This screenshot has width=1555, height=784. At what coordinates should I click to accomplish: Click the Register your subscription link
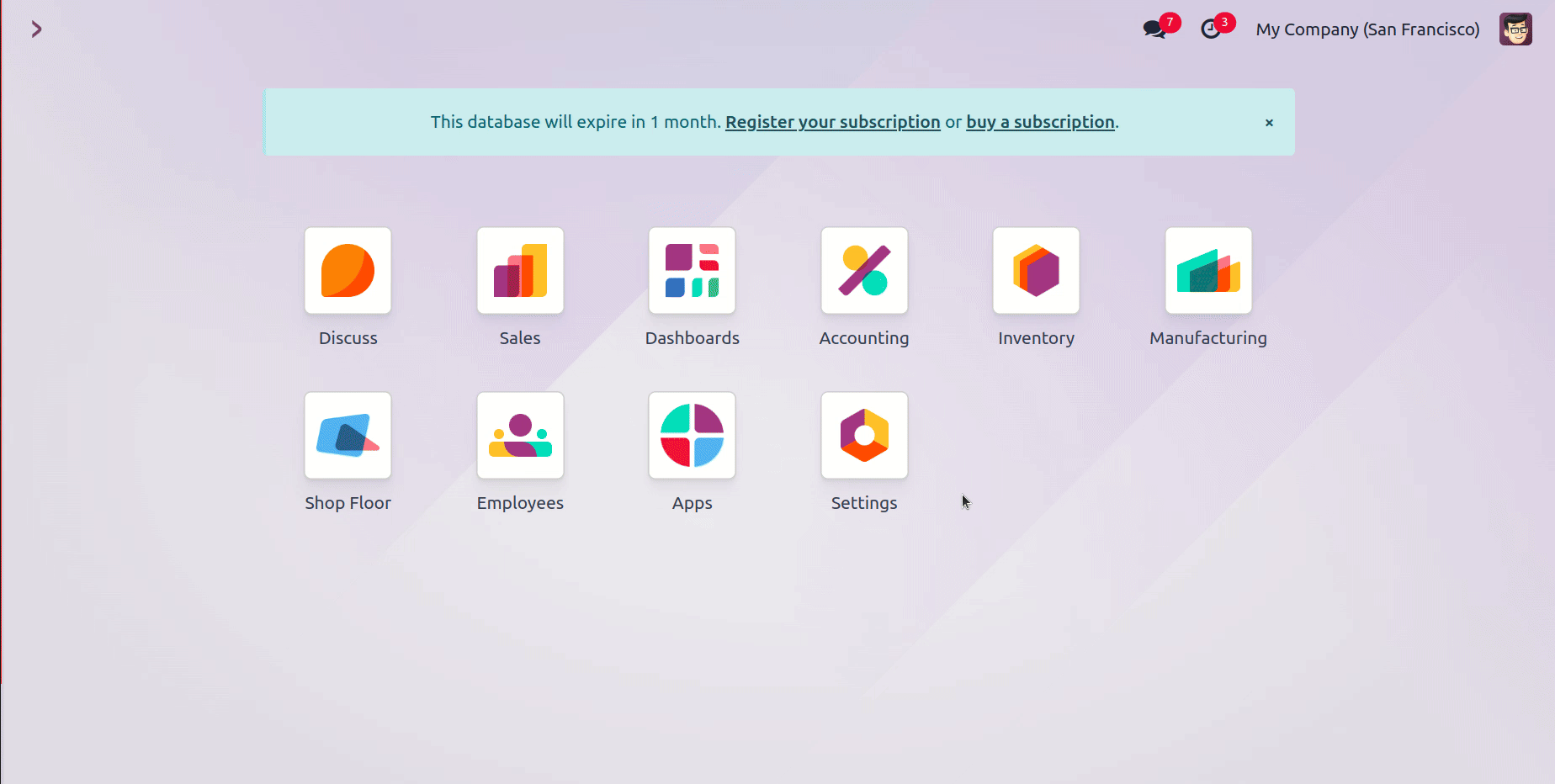tap(832, 122)
